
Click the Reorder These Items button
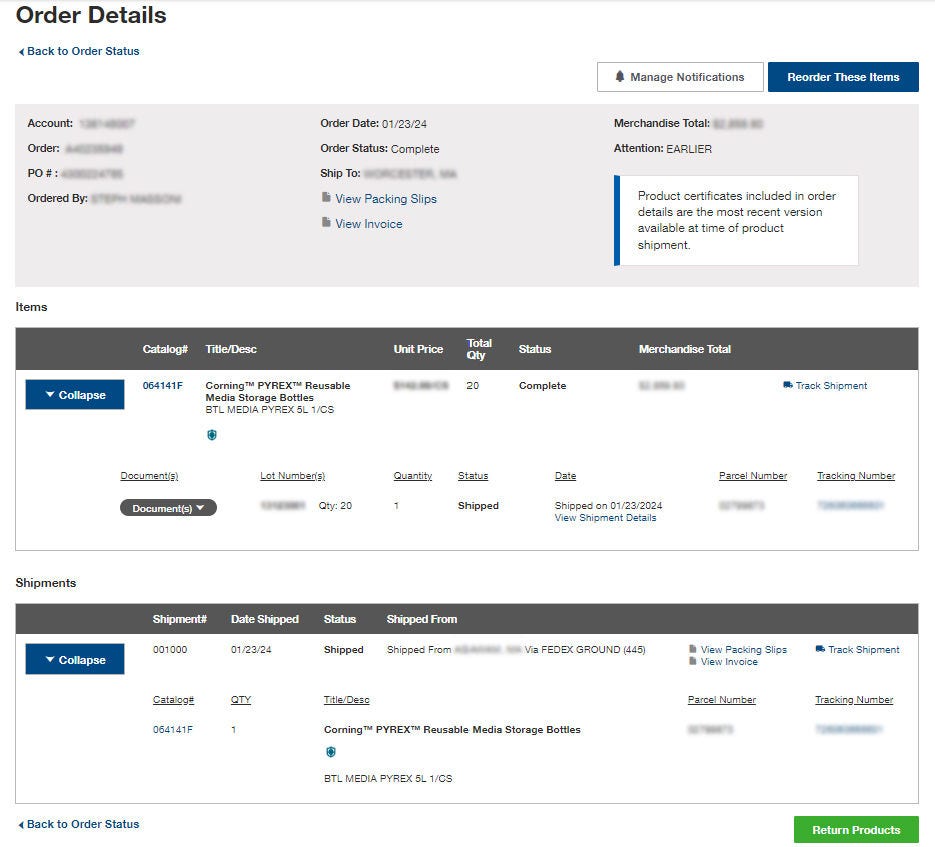click(x=843, y=76)
